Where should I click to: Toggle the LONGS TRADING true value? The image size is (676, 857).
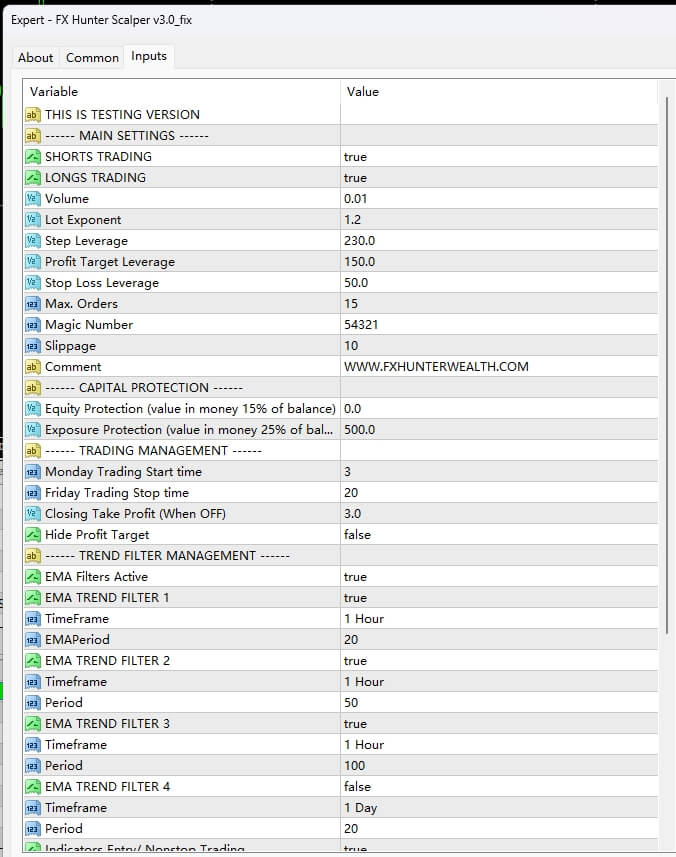tap(498, 178)
